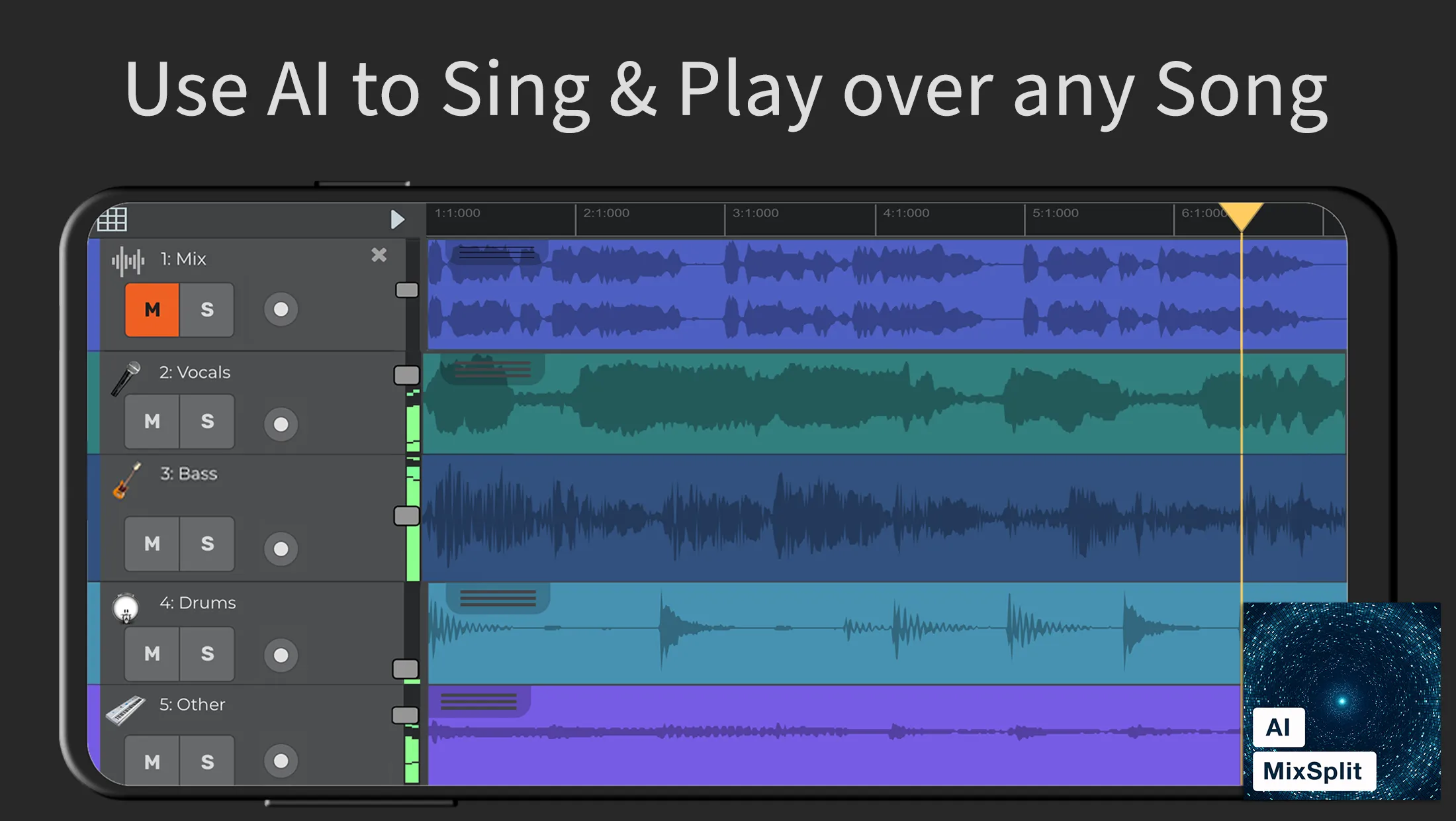1456x821 pixels.
Task: Click the Mix track waveform icon
Action: (130, 260)
